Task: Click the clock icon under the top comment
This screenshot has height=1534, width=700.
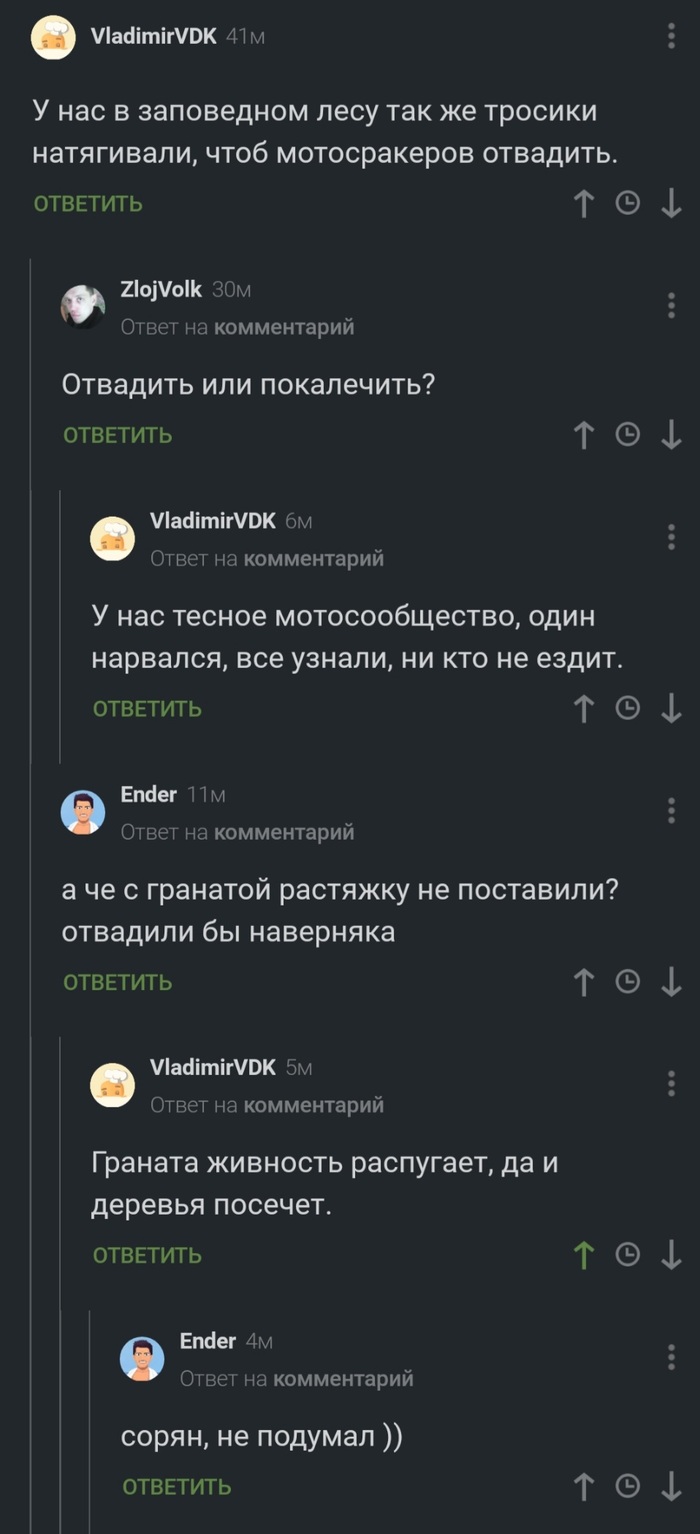Action: click(627, 203)
